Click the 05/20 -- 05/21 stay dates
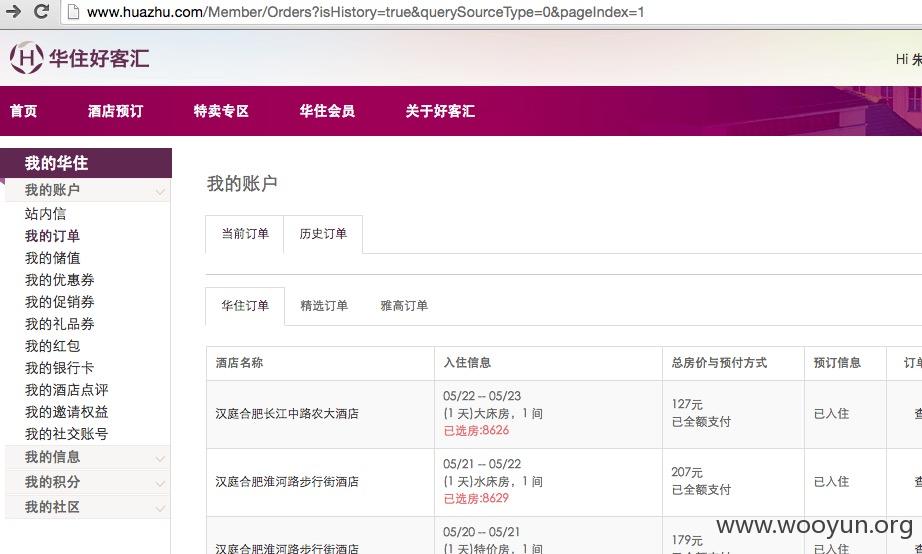This screenshot has width=922, height=554. pos(482,532)
